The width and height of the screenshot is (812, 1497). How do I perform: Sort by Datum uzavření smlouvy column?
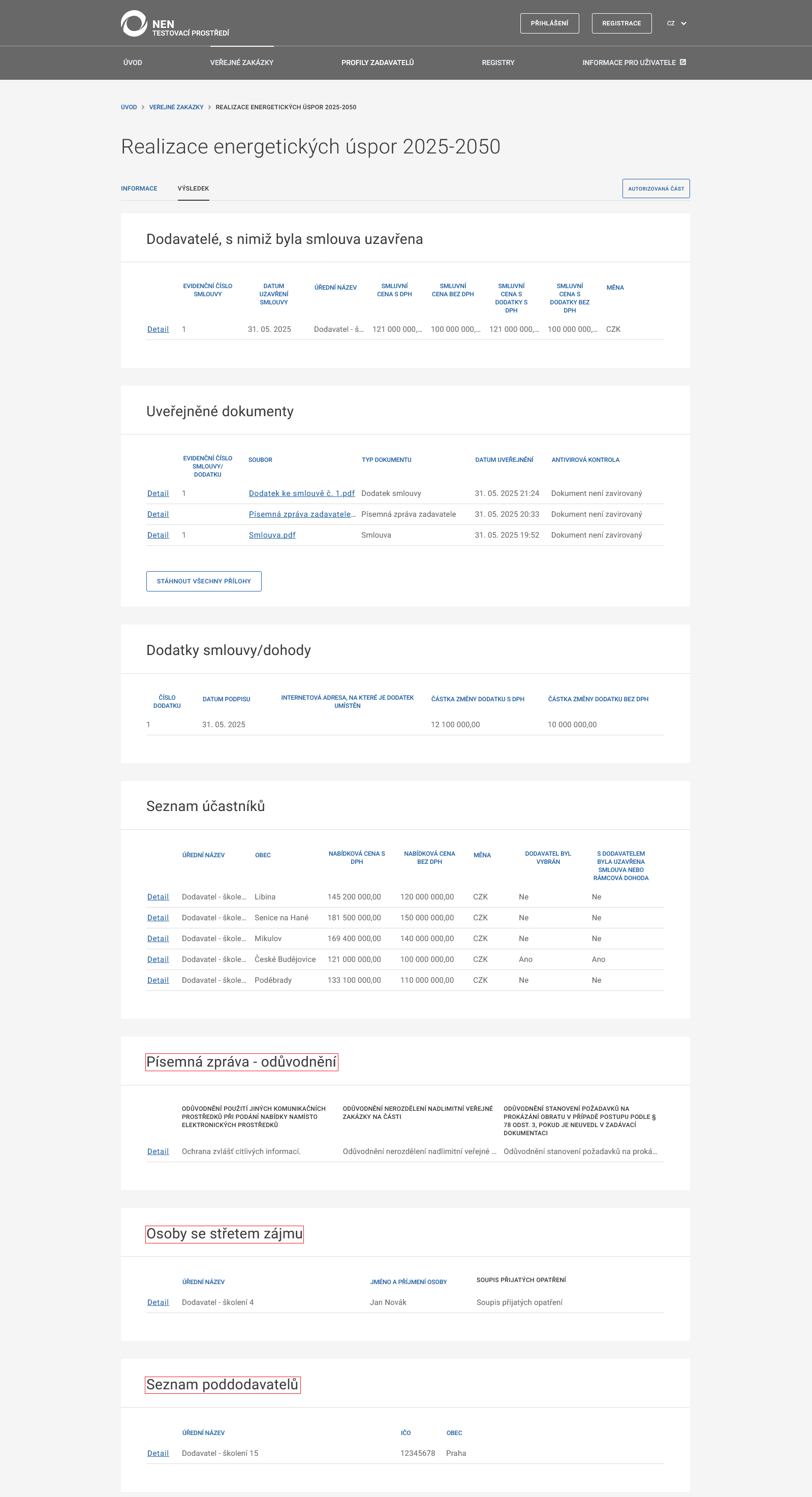click(x=274, y=294)
